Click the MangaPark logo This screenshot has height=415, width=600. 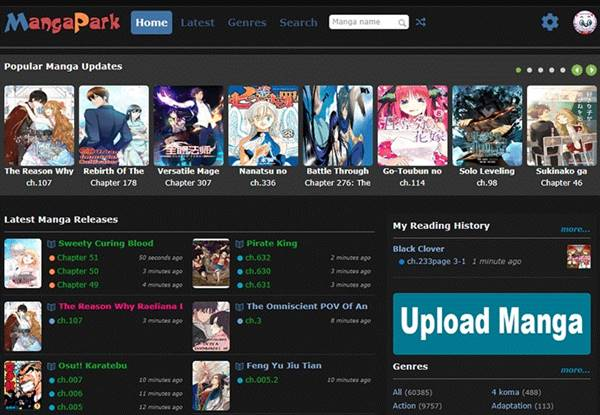coord(62,21)
